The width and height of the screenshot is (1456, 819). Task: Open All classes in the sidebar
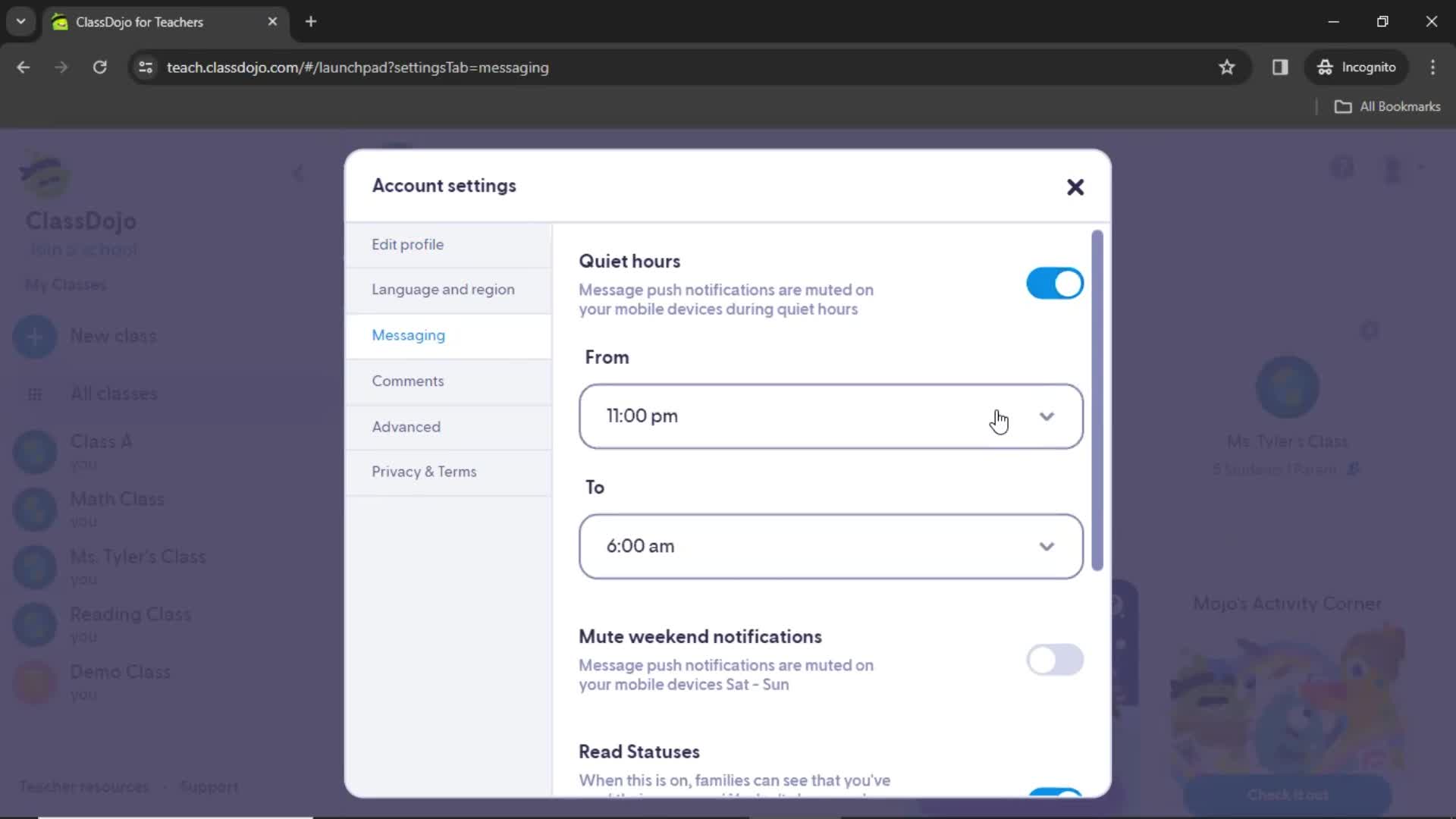coord(114,394)
